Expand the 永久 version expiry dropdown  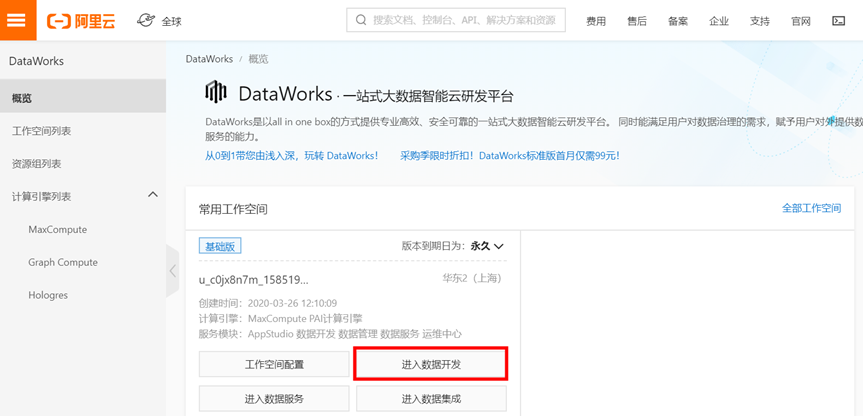(x=487, y=246)
